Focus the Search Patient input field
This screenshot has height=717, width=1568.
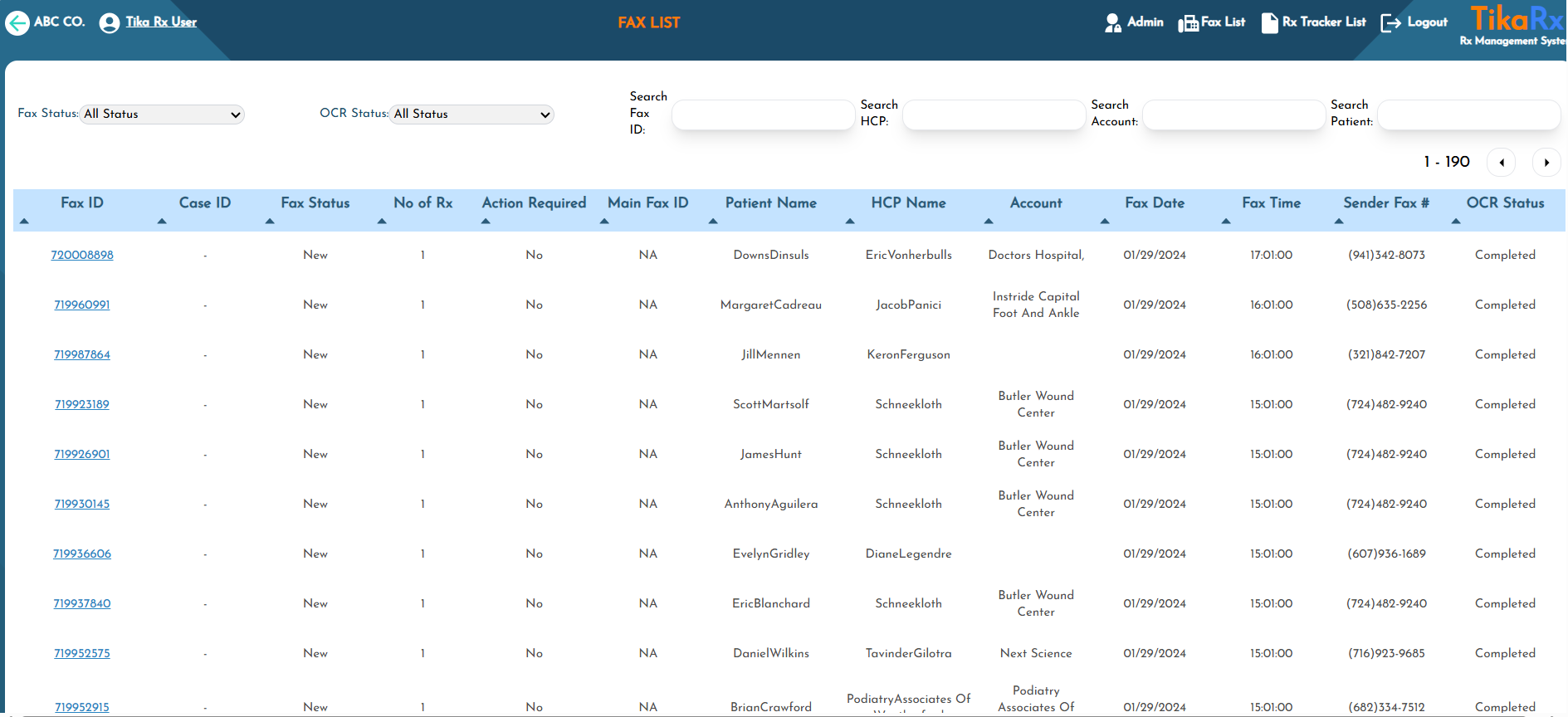click(x=1468, y=115)
